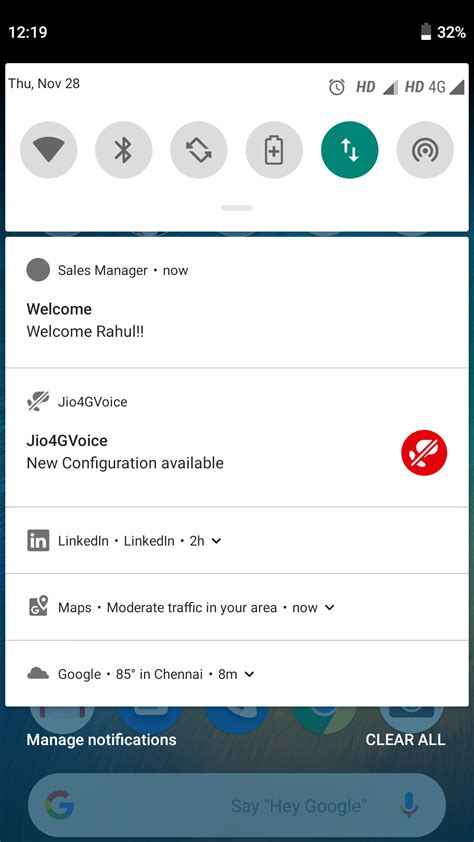Expand the Maps traffic notification
474x842 pixels.
coord(330,607)
